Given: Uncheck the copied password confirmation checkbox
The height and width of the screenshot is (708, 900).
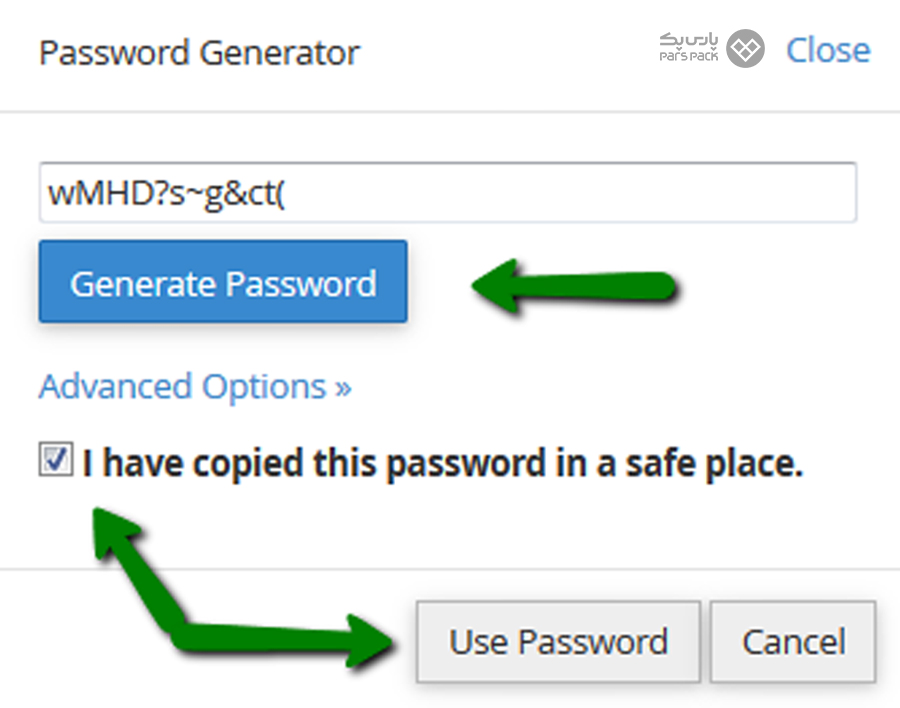Looking at the screenshot, I should point(56,459).
